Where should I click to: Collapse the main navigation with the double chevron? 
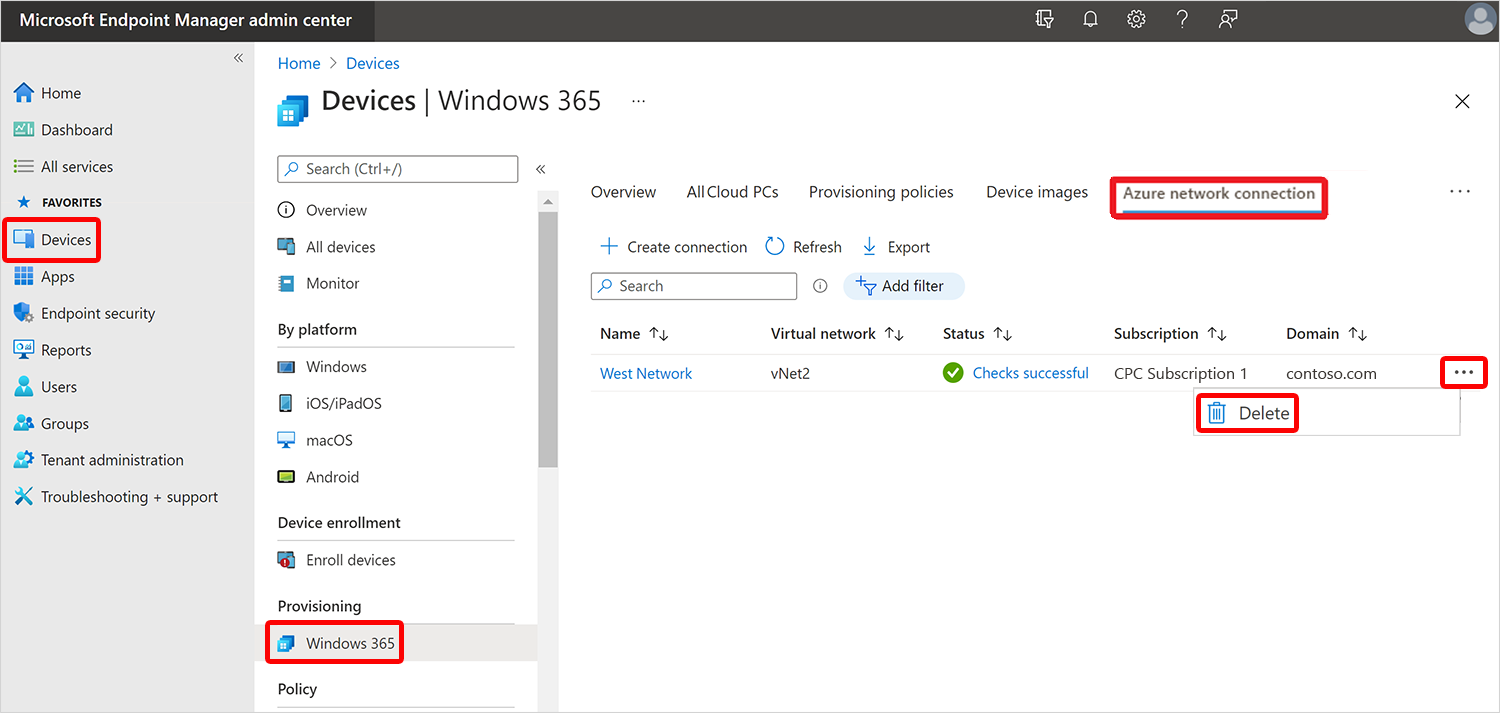click(x=238, y=58)
